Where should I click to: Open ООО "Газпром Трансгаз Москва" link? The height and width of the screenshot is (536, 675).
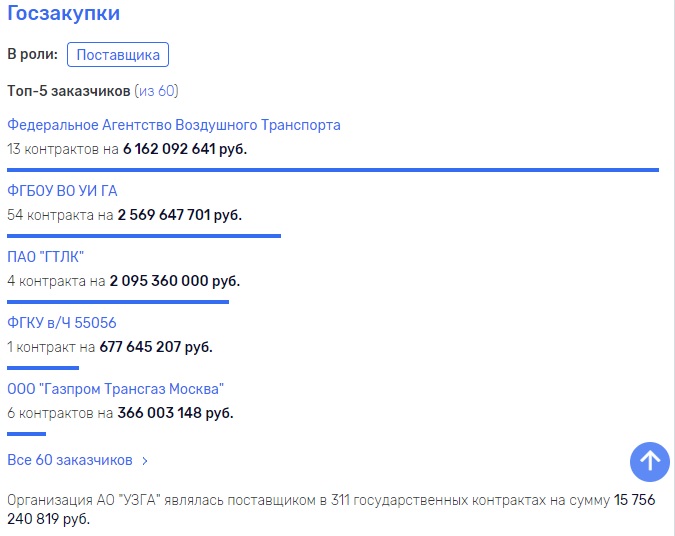pyautogui.click(x=115, y=389)
